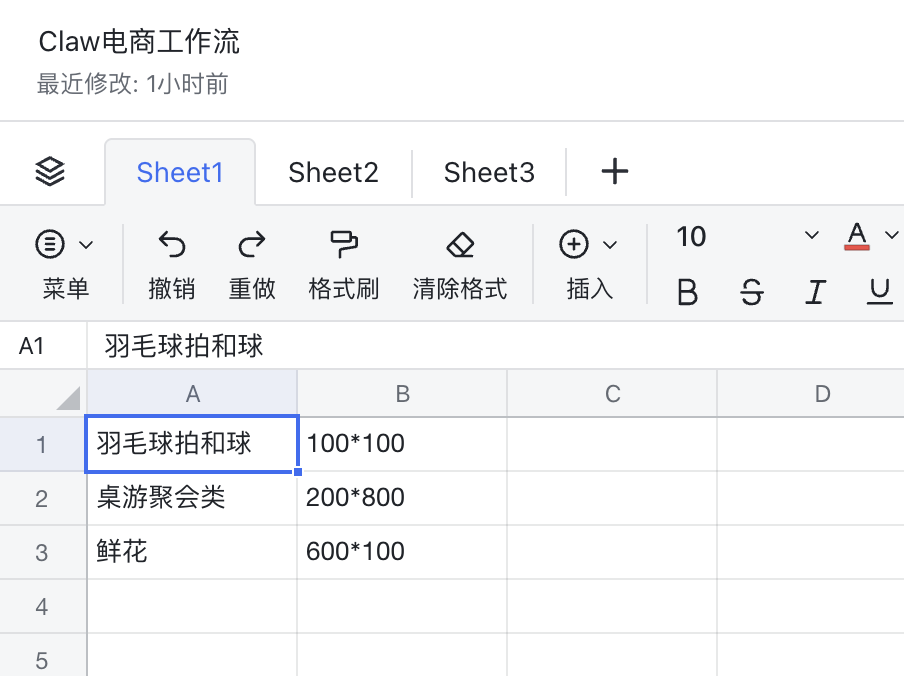Open the sheet layers list icon
904x676 pixels.
point(50,172)
